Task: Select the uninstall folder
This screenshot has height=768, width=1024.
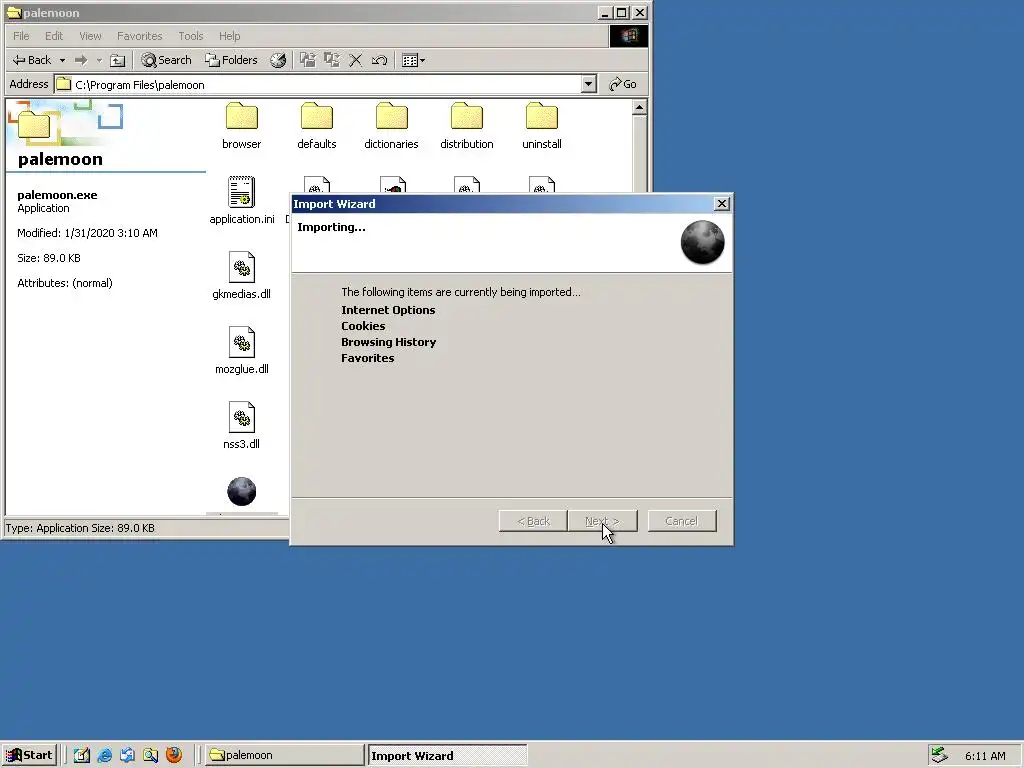Action: pyautogui.click(x=542, y=125)
